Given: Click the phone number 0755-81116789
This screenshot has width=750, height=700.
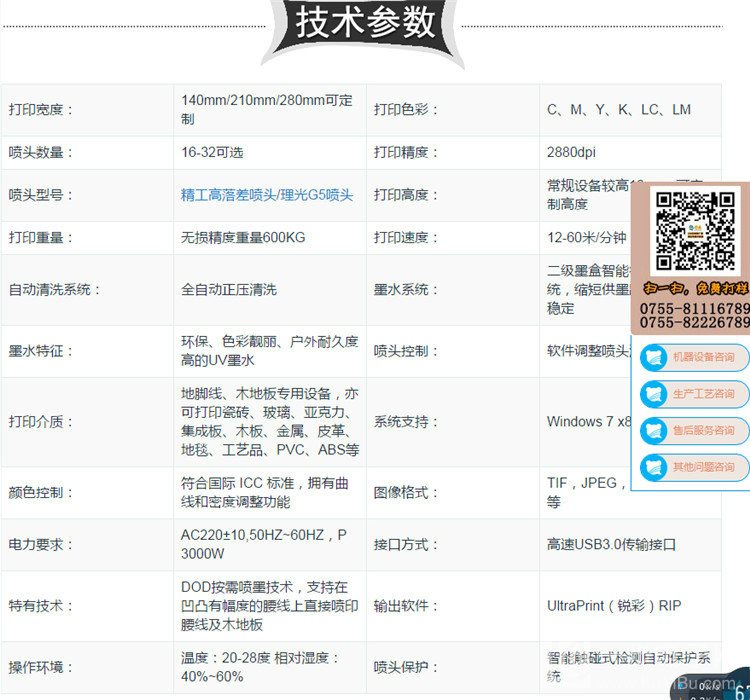Looking at the screenshot, I should tap(694, 309).
